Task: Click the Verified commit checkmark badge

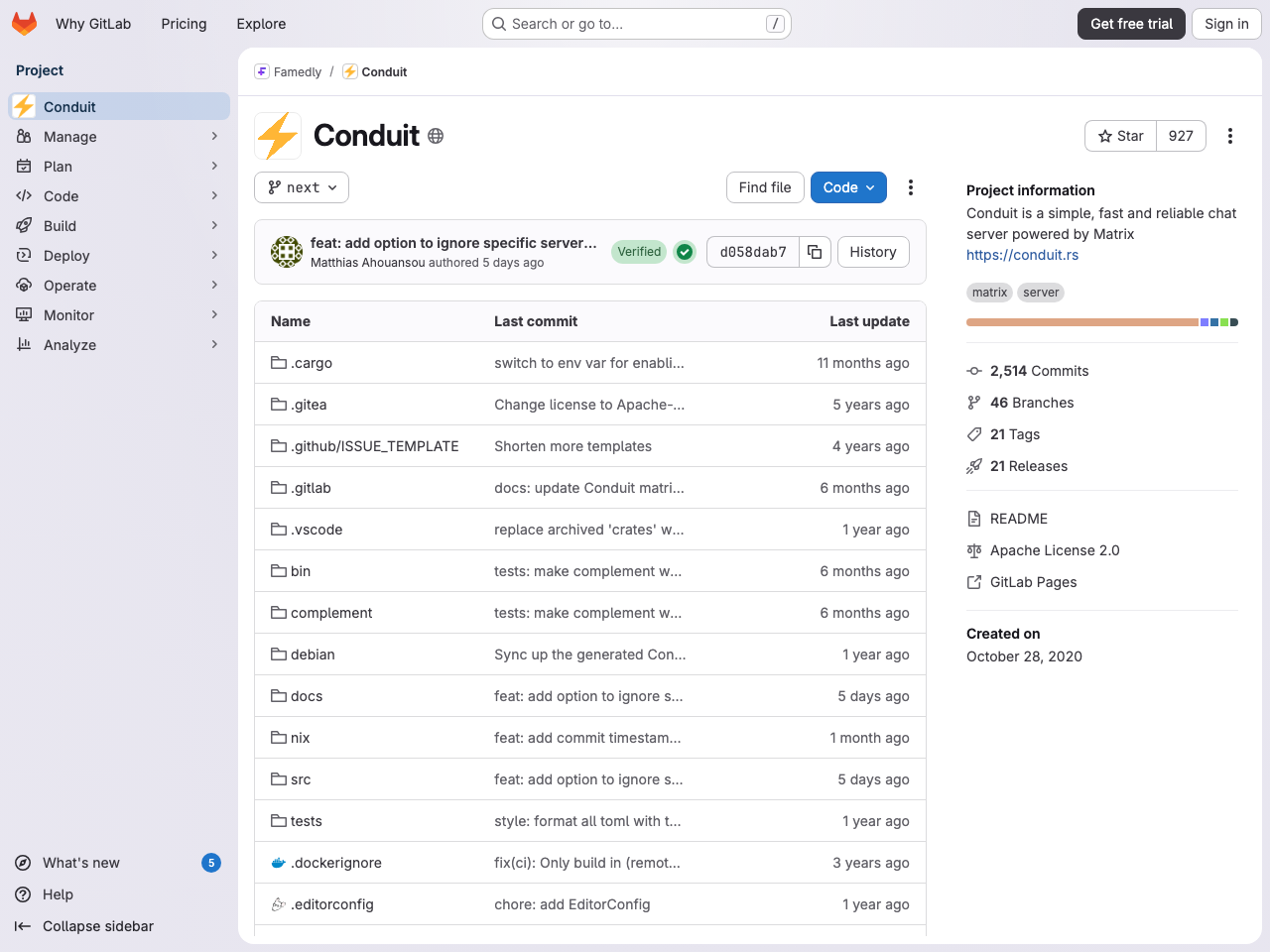Action: tap(684, 252)
